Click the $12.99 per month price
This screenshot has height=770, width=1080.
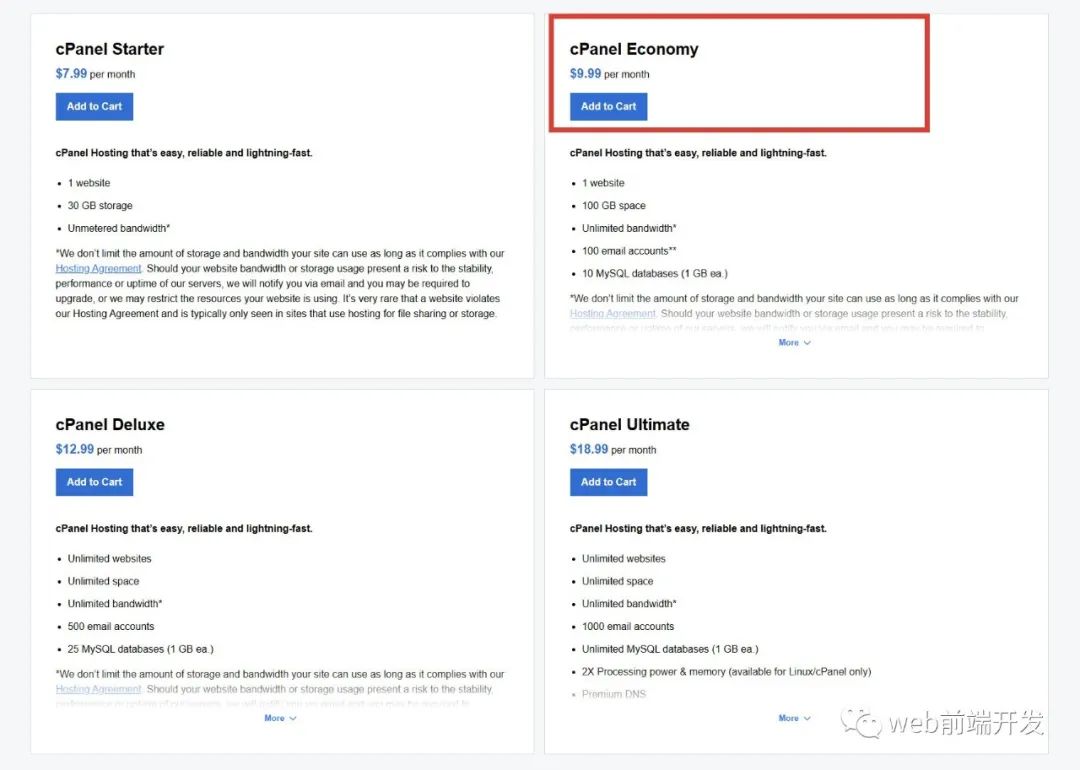(x=98, y=450)
